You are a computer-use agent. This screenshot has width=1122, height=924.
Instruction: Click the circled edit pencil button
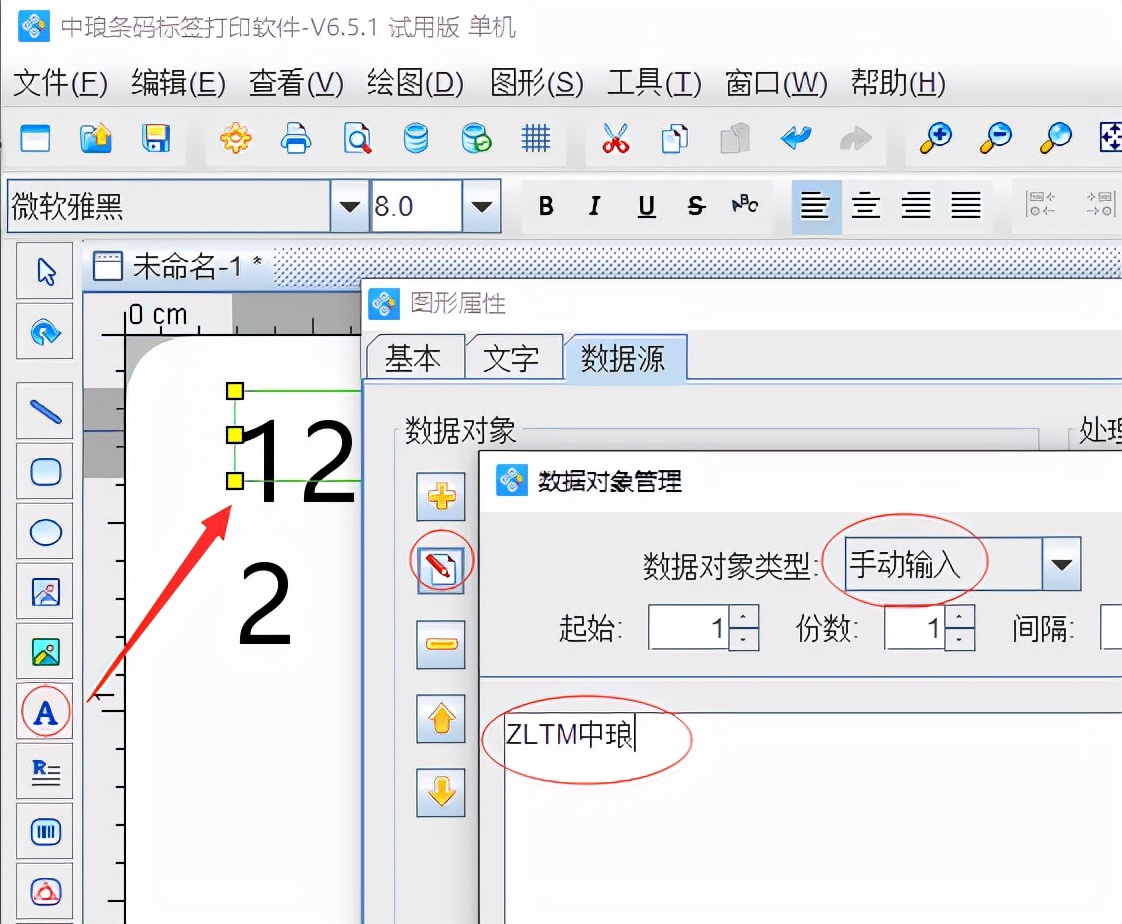440,562
